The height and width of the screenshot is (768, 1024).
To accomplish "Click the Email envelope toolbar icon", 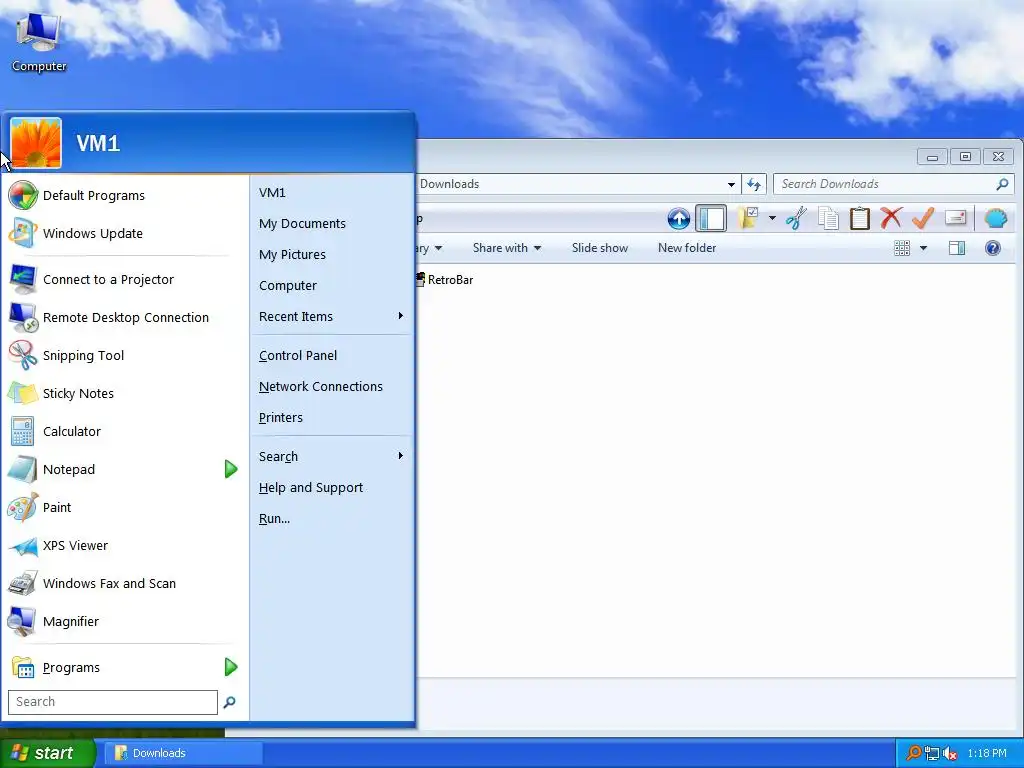I will (955, 217).
